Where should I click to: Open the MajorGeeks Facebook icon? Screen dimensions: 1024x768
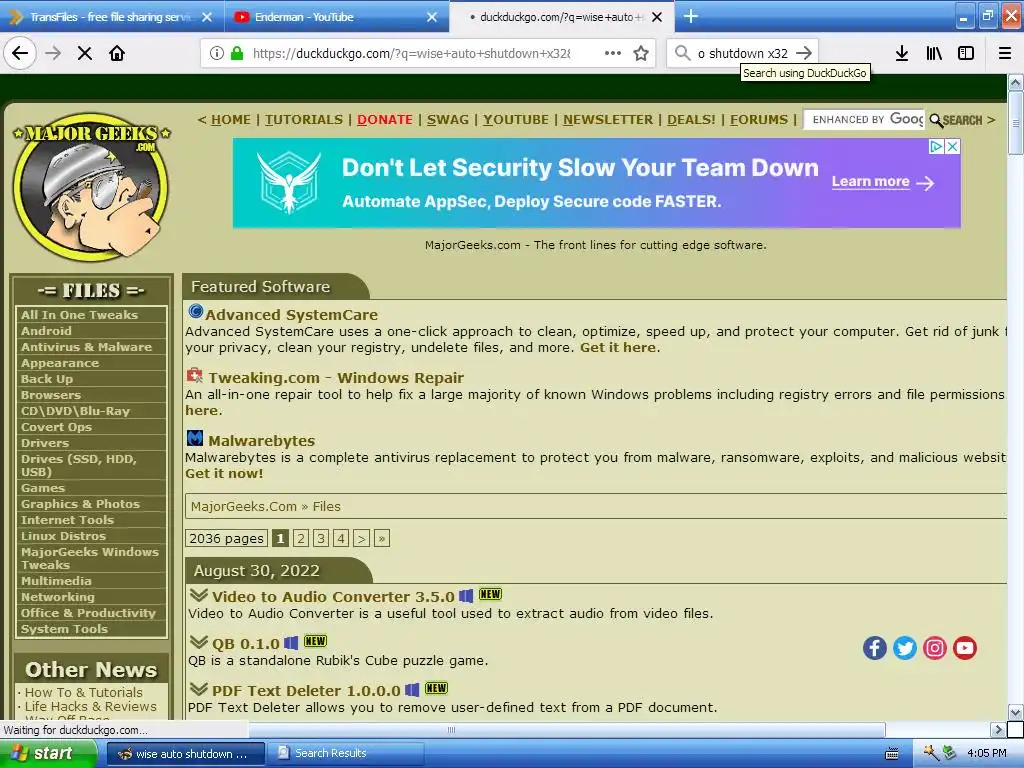[874, 648]
